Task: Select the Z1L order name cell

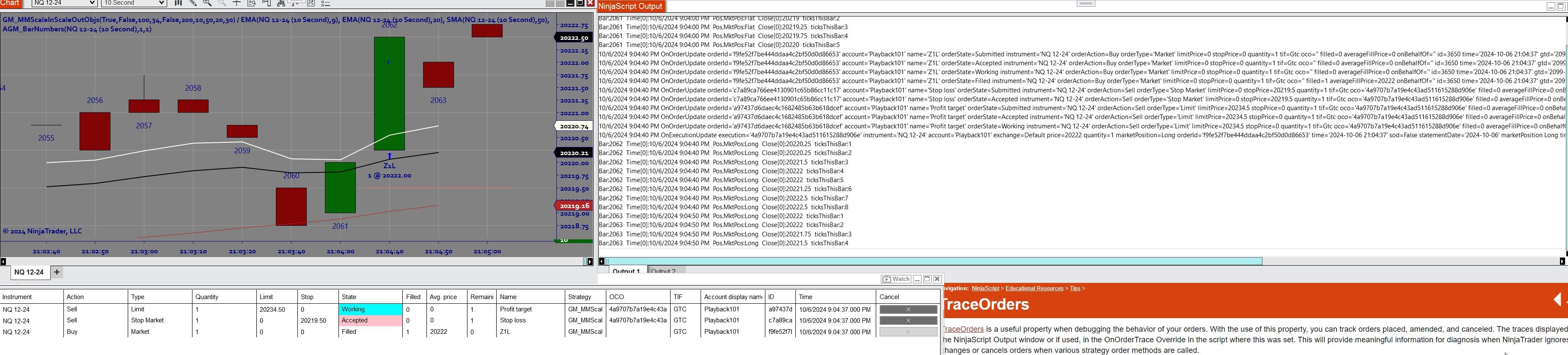Action: [530, 332]
